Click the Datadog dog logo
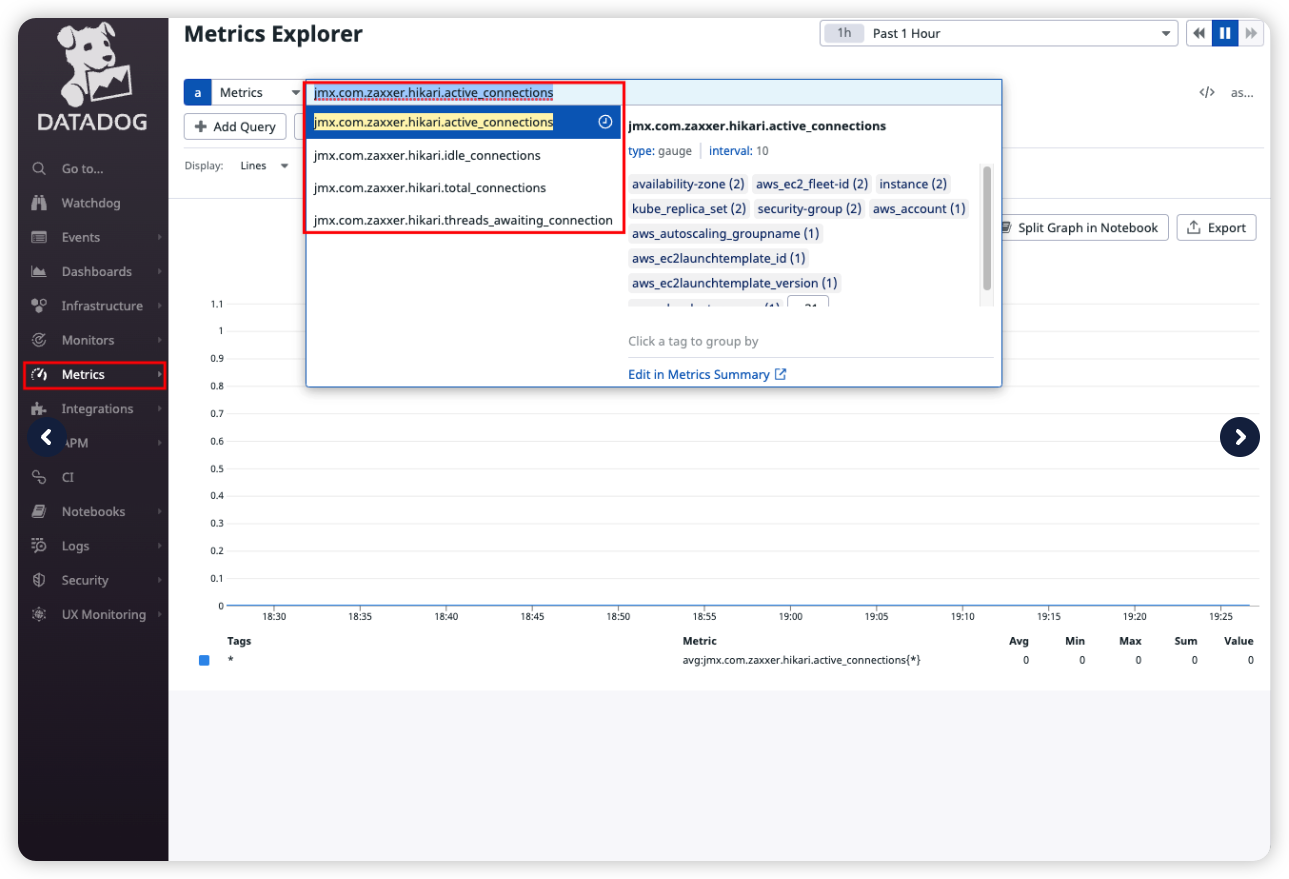 [x=93, y=66]
